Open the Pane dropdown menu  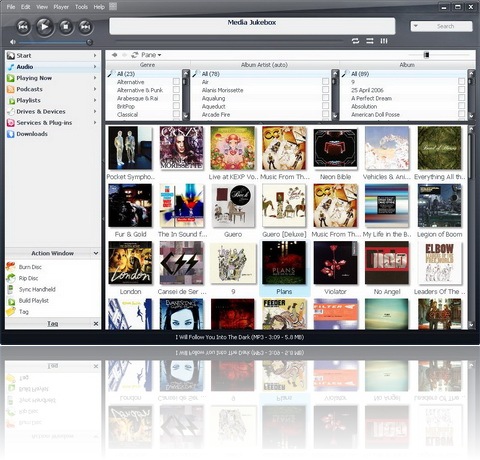151,55
